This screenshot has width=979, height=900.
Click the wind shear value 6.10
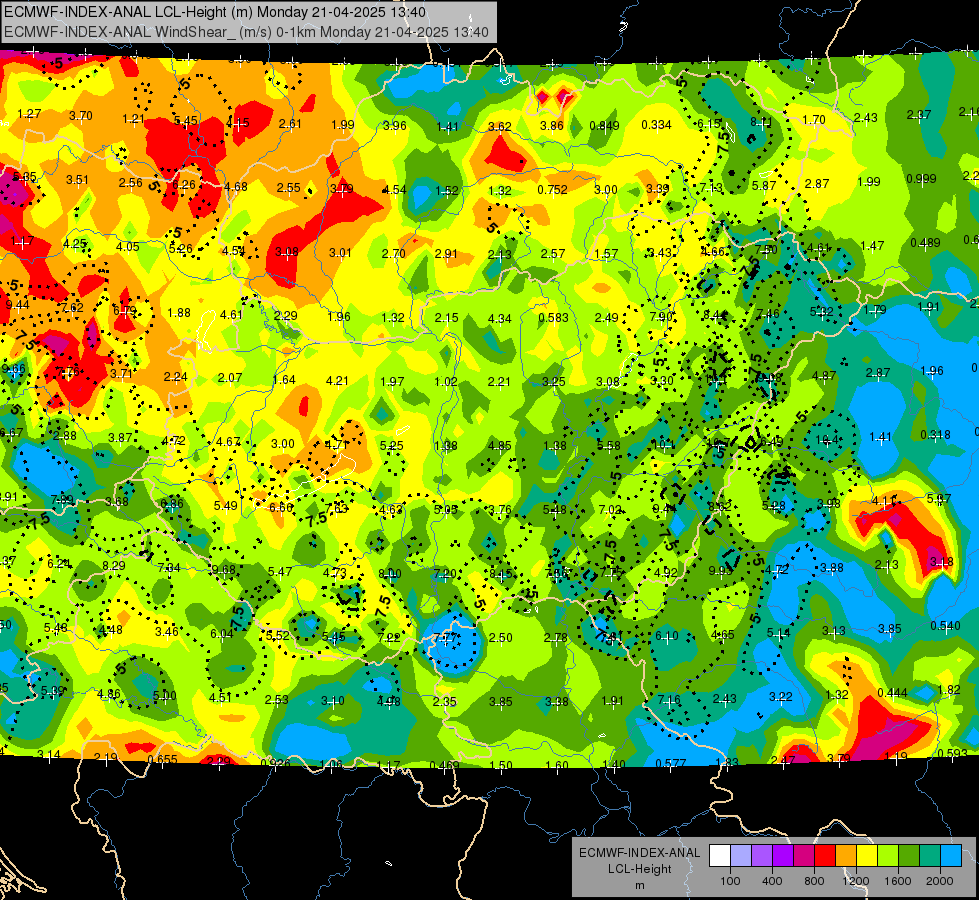[666, 636]
